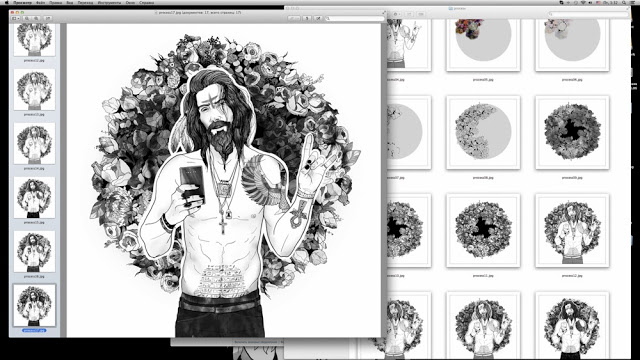Open the input language flag menu
Screen dimensions: 640x360
tap(598, 2)
